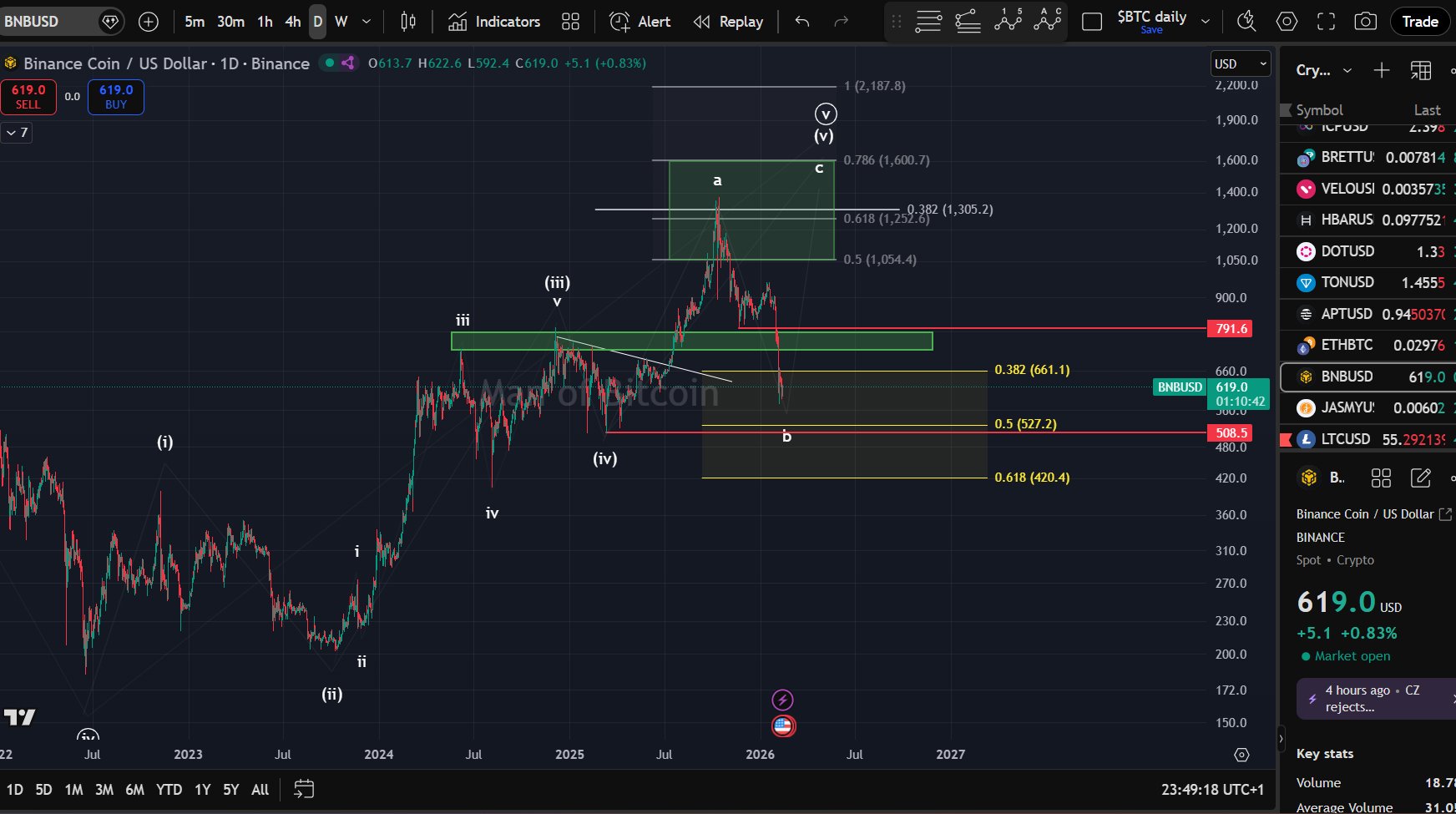1456x814 pixels.
Task: Select the sloped lines drawing tool in favorites
Action: 968,21
